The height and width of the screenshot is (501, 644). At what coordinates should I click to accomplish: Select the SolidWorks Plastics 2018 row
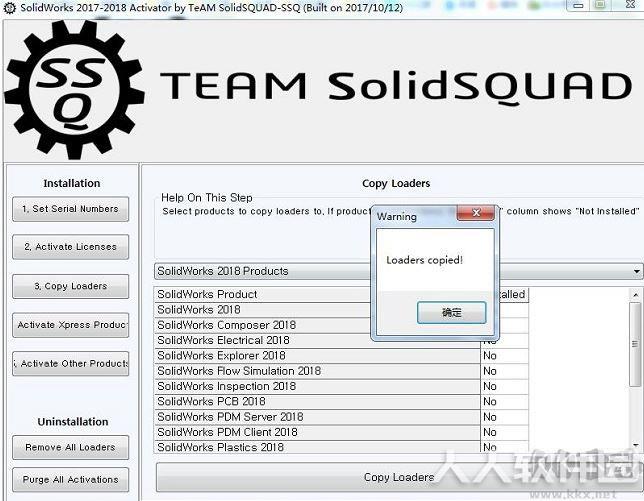(x=317, y=447)
